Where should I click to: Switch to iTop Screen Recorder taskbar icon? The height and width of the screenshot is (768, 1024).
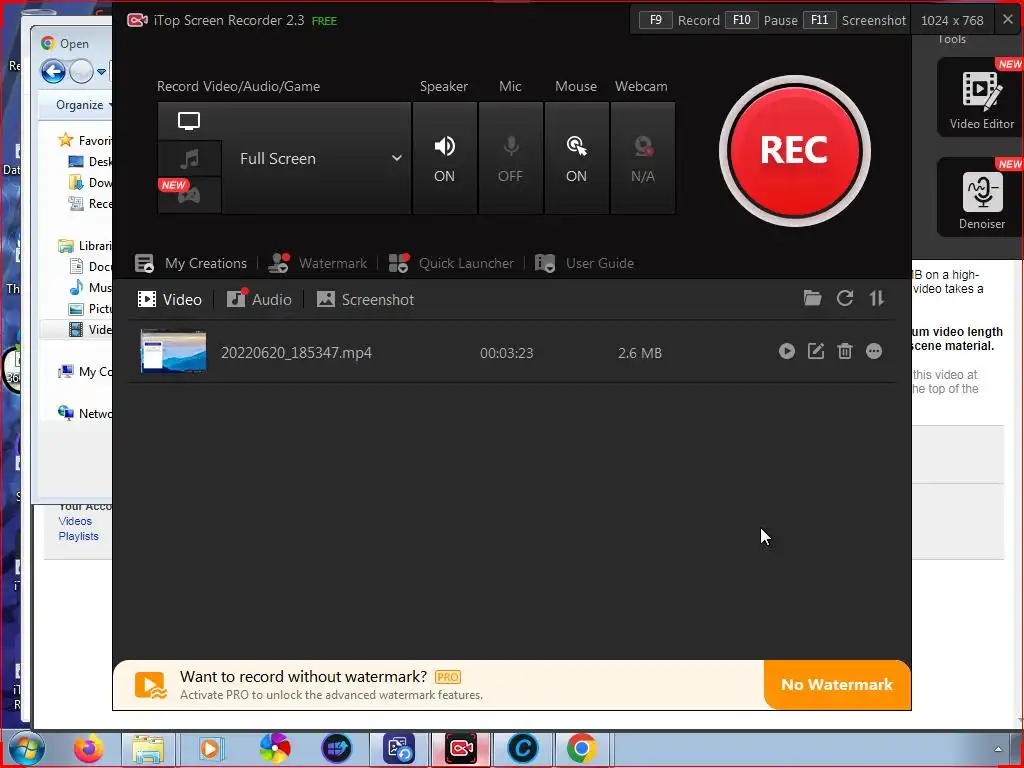pos(461,748)
